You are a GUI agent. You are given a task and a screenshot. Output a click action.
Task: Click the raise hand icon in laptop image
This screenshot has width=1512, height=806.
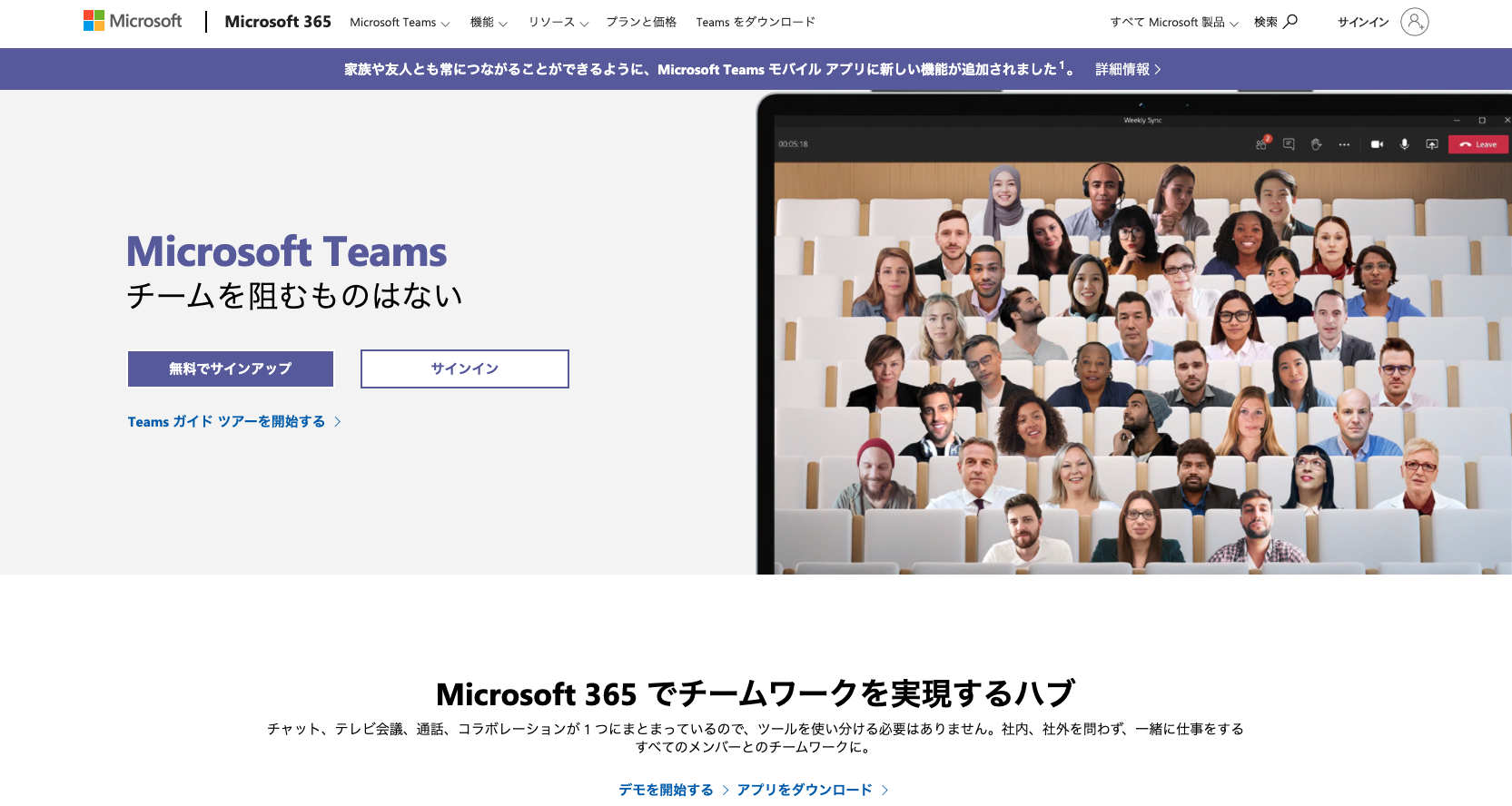pyautogui.click(x=1316, y=143)
